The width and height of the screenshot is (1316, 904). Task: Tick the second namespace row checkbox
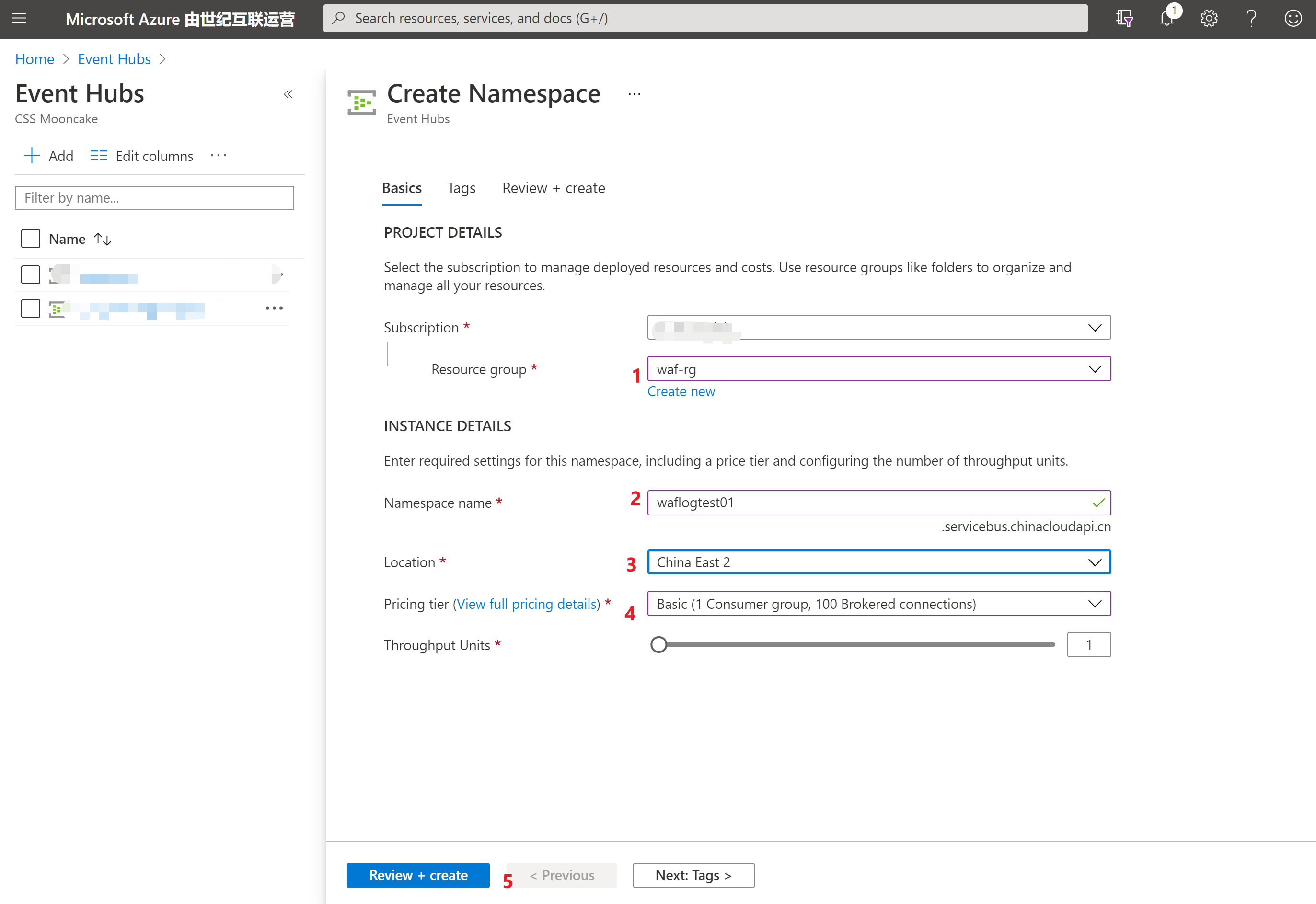coord(31,309)
